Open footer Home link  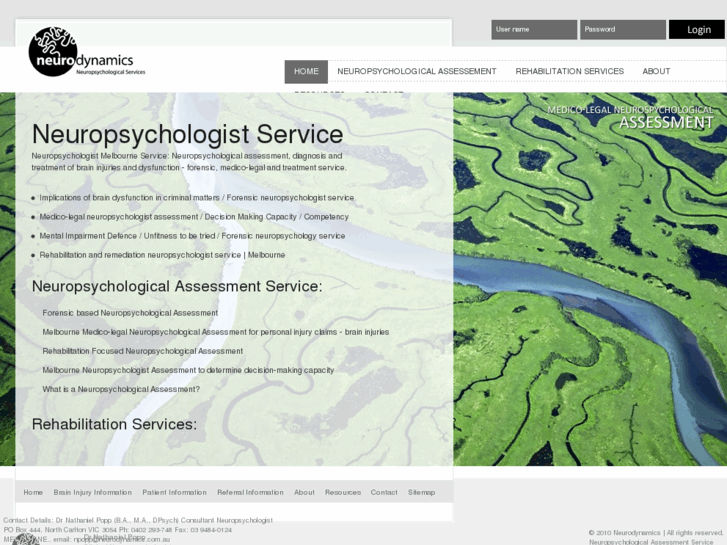coord(33,493)
